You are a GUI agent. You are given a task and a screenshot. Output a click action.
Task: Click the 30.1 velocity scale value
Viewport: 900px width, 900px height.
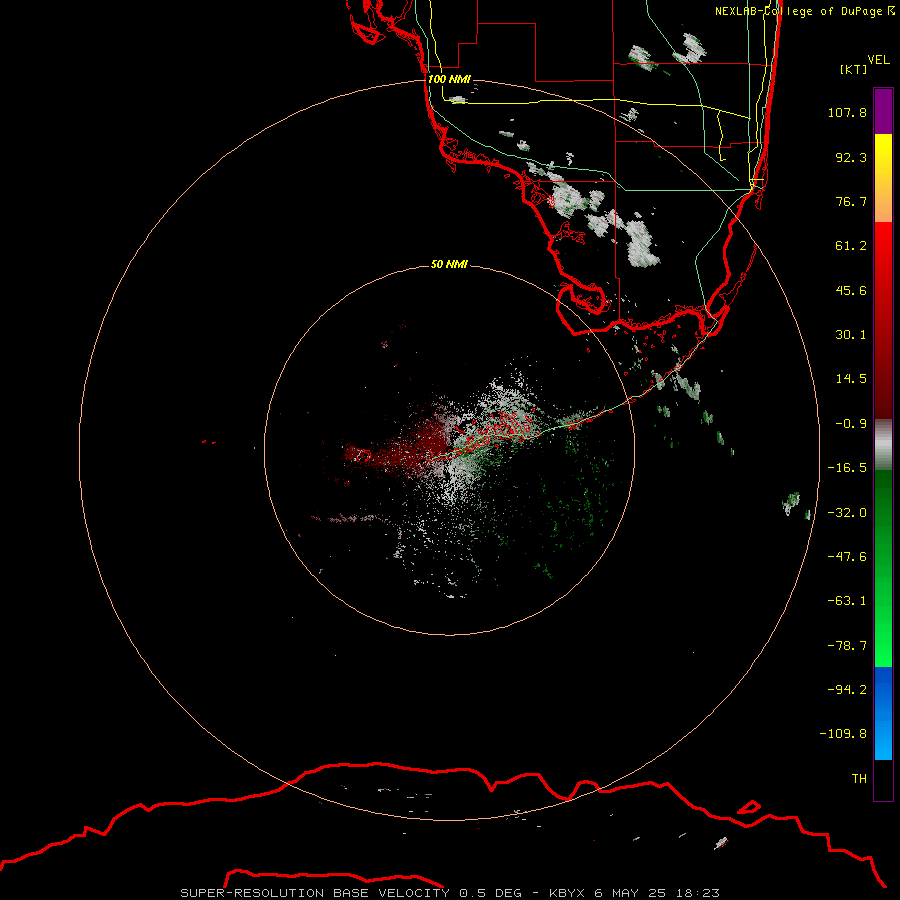[851, 335]
